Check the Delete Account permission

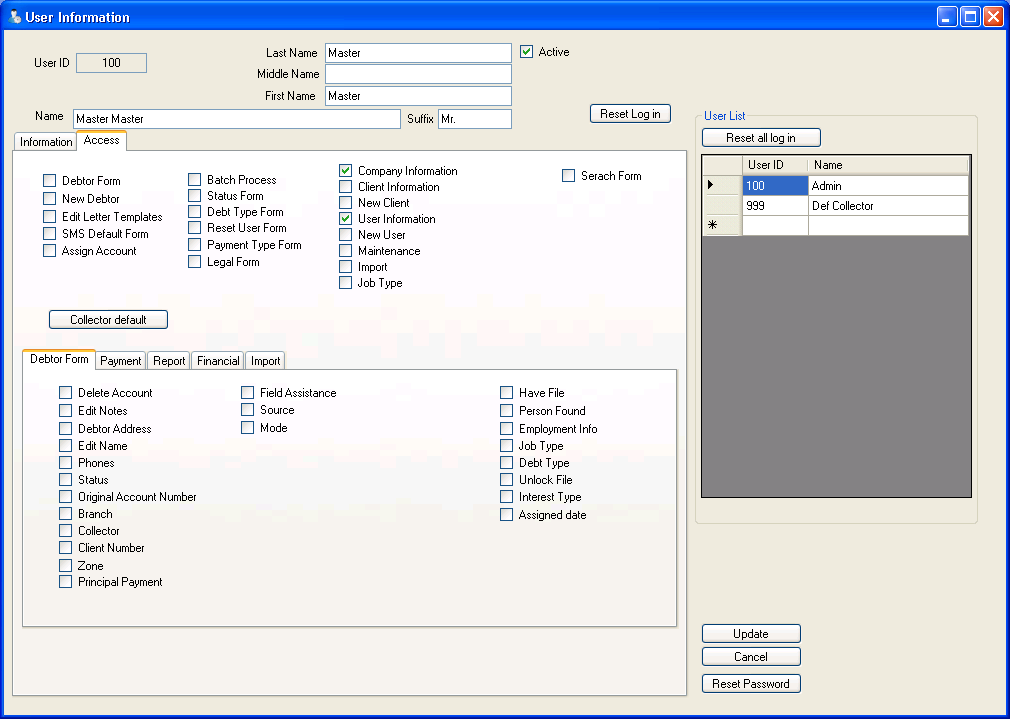click(66, 393)
